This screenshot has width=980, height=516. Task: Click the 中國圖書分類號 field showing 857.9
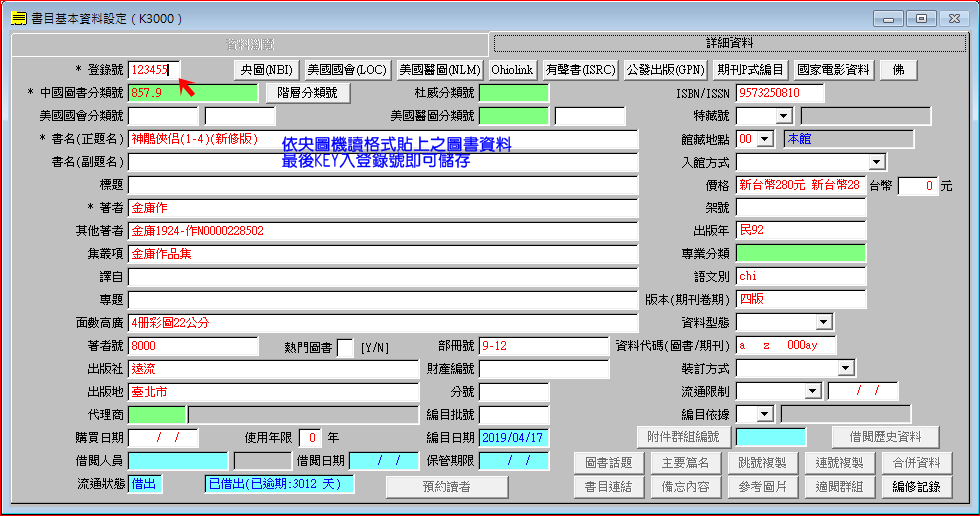click(192, 93)
